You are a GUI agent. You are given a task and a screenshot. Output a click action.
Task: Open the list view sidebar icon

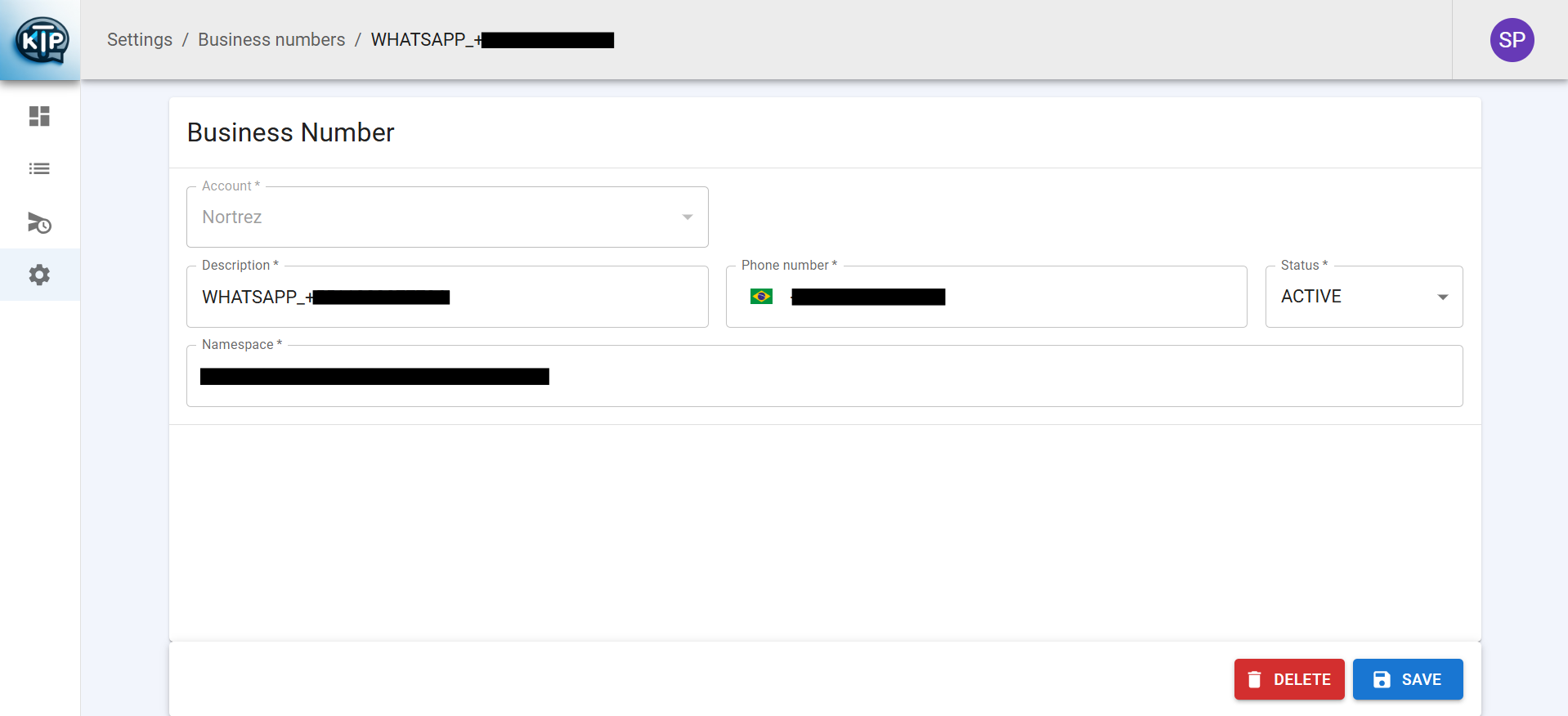click(x=39, y=168)
